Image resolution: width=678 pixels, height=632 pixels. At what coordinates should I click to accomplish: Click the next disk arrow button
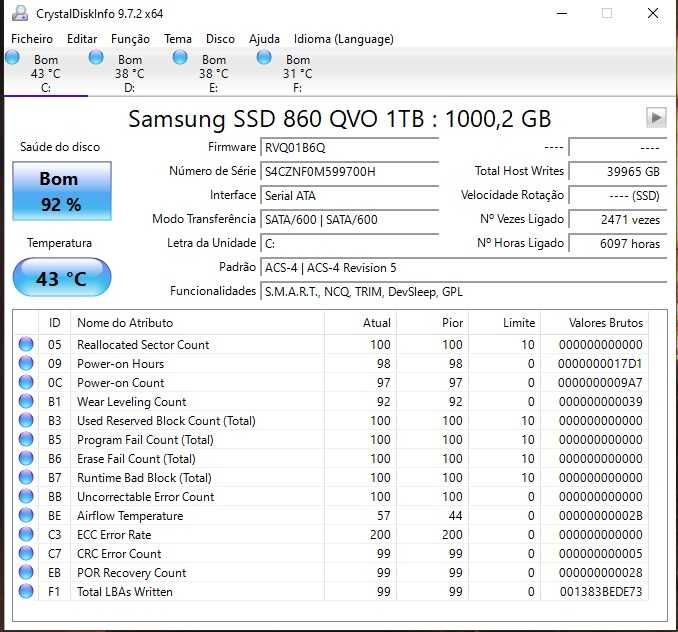(x=656, y=118)
